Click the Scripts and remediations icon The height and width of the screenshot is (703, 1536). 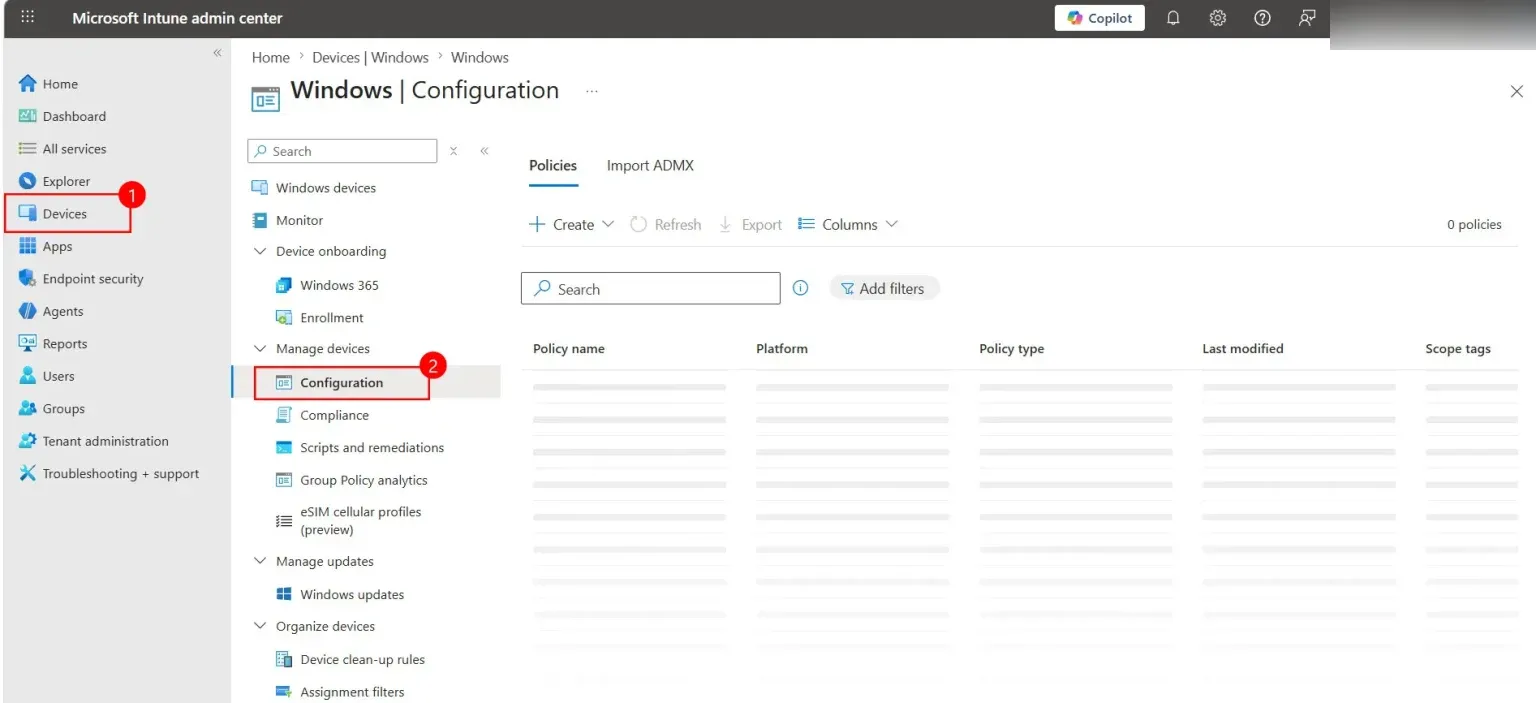(283, 447)
